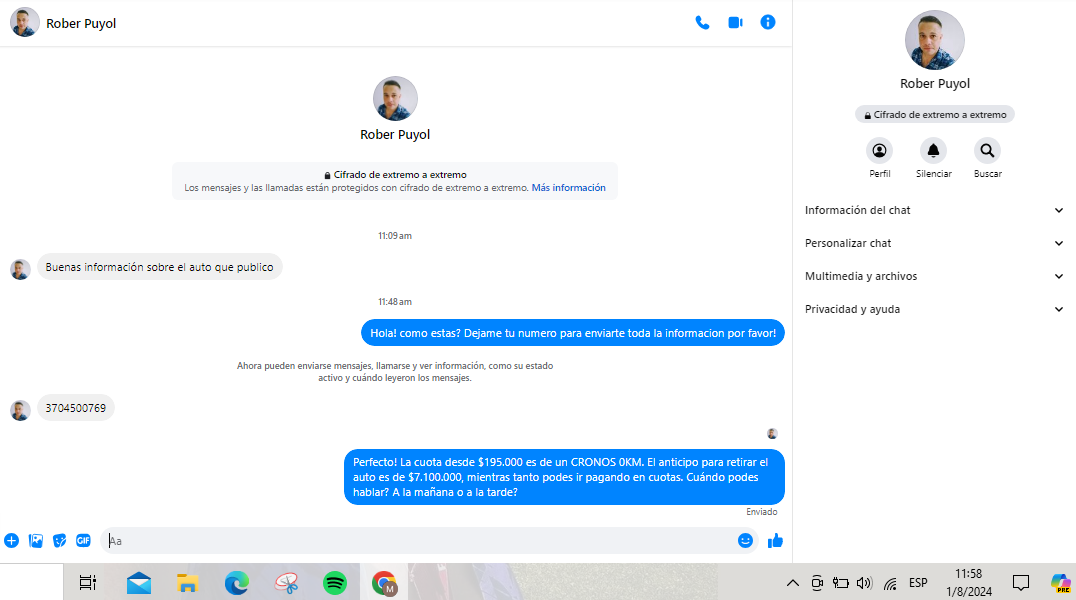
Task: Click the Cifrado de extremo a extremo badge
Action: [x=934, y=115]
